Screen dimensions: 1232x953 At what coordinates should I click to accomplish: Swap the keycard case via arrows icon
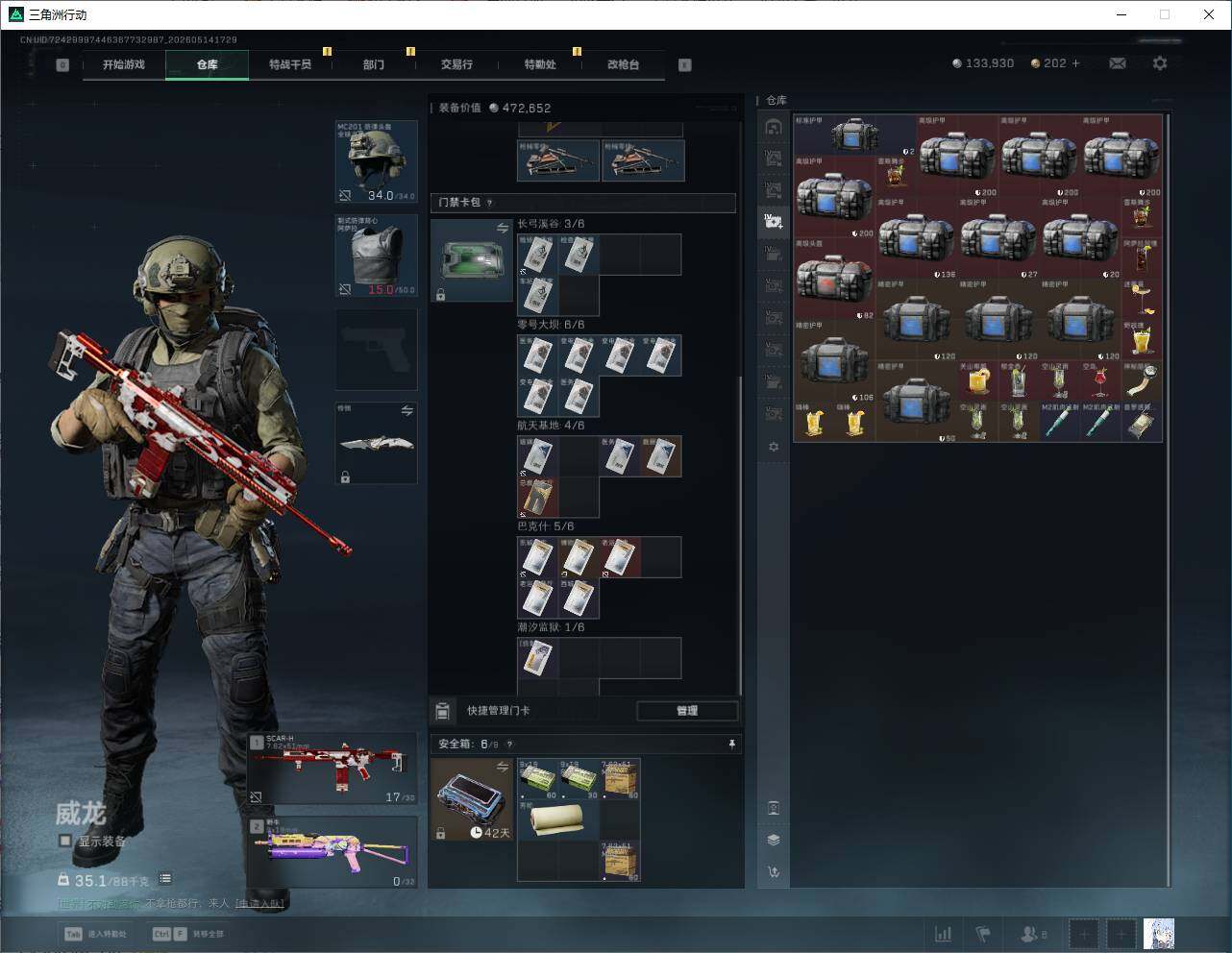coord(503,228)
